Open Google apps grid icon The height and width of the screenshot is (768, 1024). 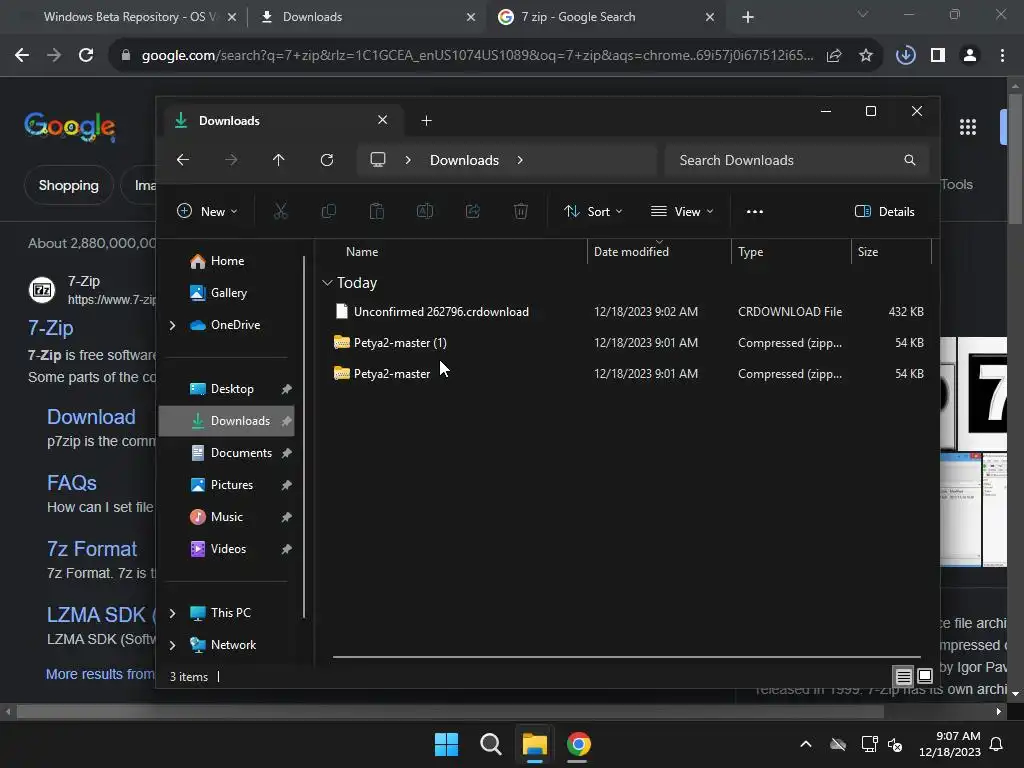coord(968,127)
